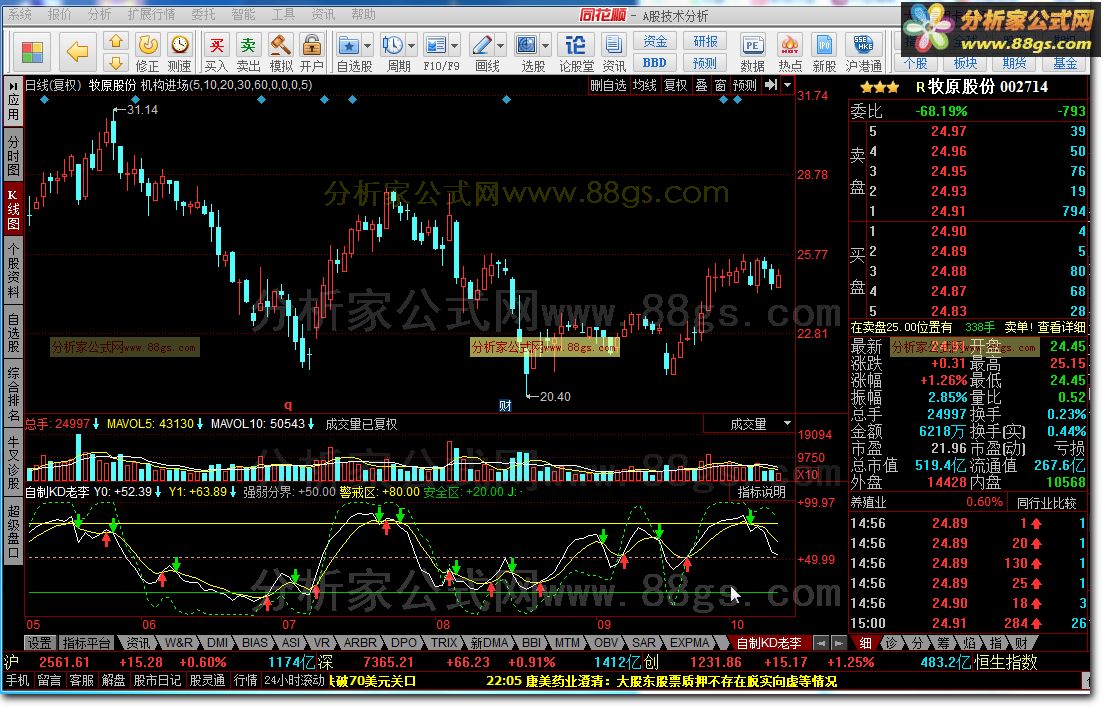Toggle the arrow next to 总手 24997

pos(96,424)
